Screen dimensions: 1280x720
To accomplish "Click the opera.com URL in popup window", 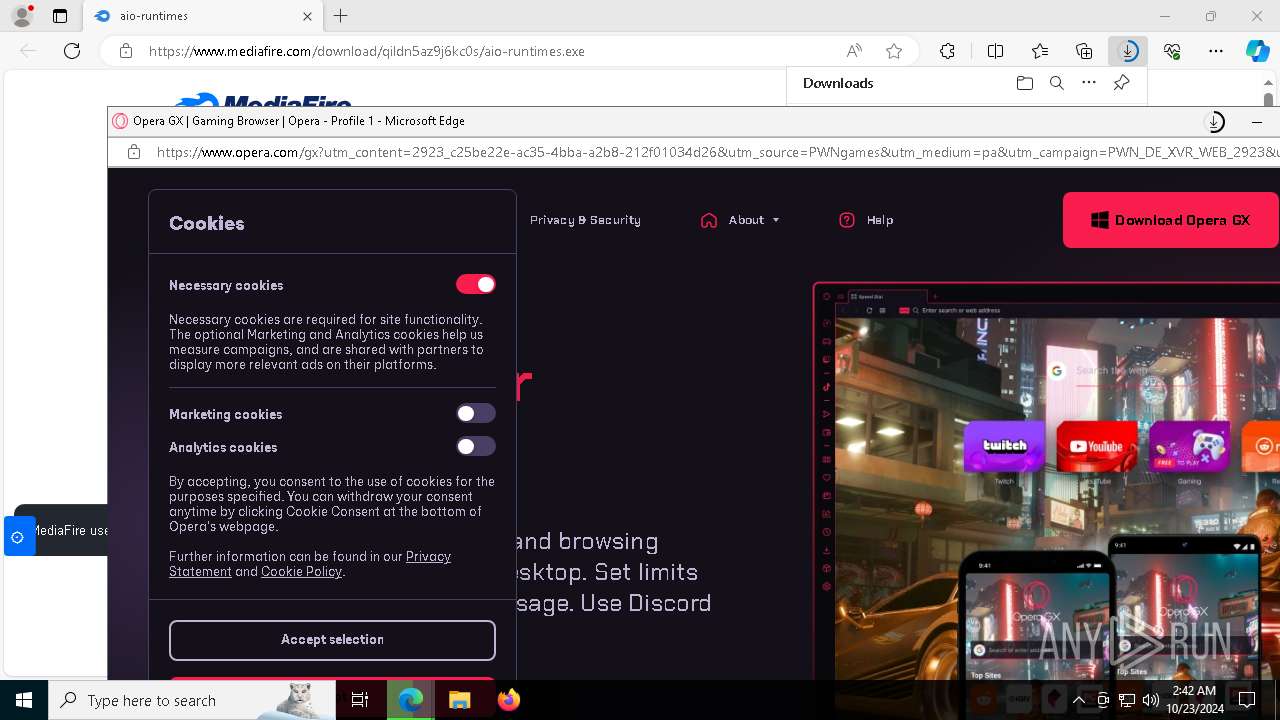I will [x=718, y=152].
